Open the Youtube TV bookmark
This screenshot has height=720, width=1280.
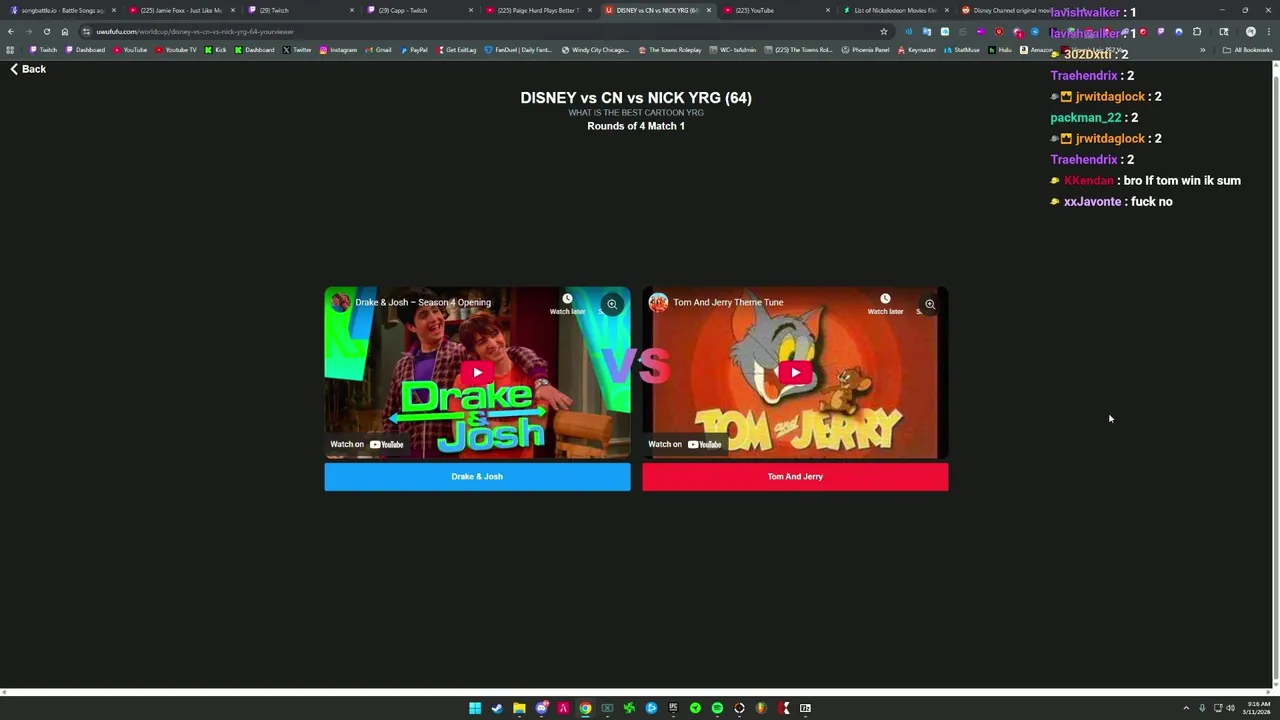click(175, 50)
